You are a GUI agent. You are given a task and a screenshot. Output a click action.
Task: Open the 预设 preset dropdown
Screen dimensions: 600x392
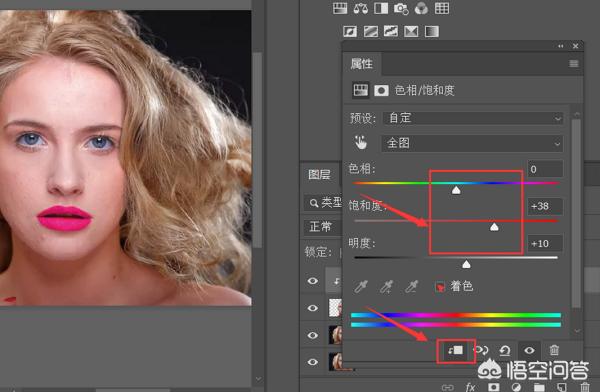tap(473, 118)
